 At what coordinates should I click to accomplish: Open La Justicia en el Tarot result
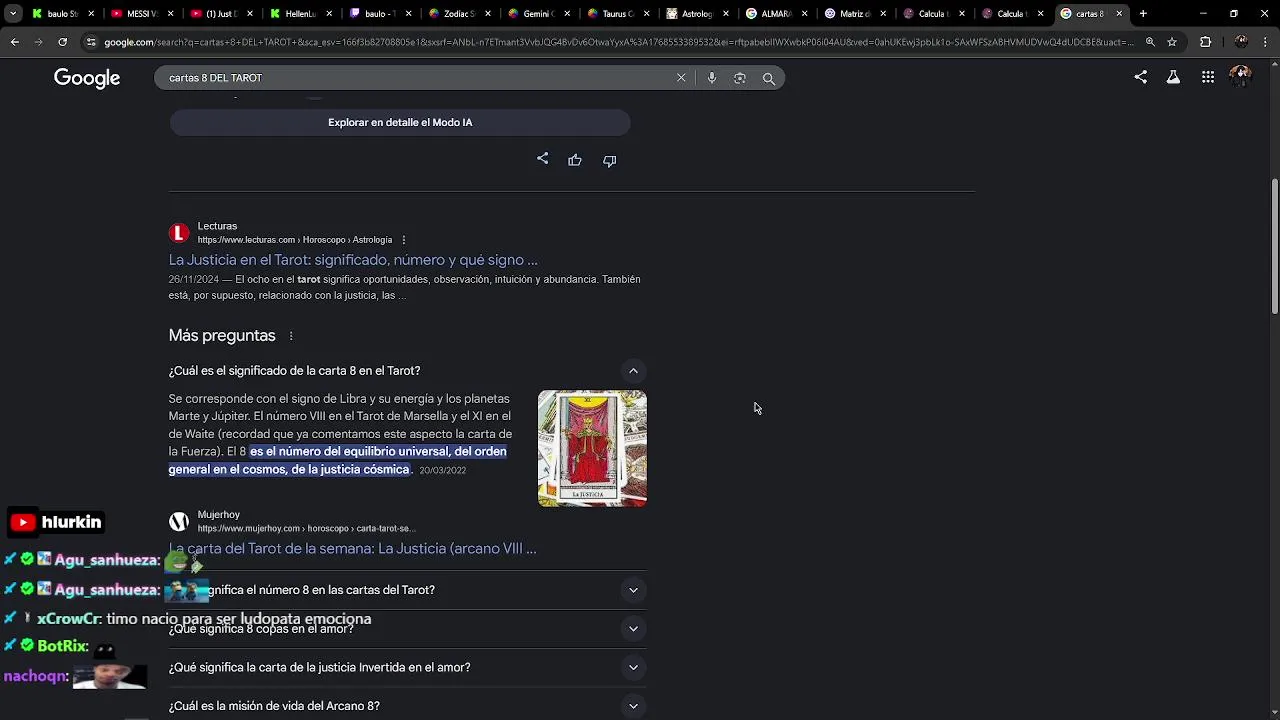pos(353,260)
